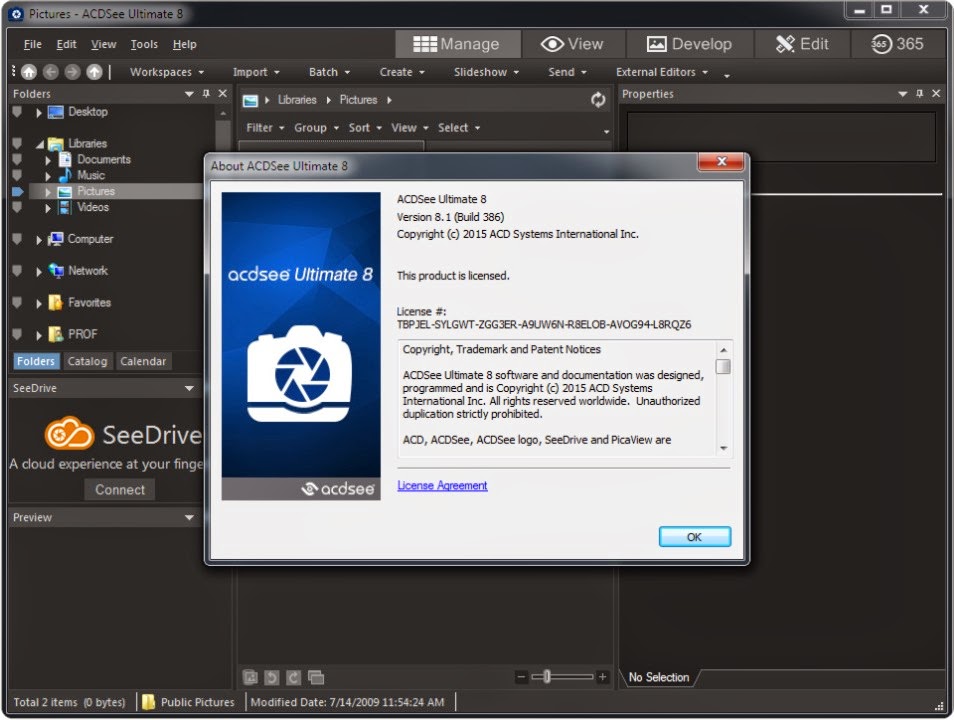Image resolution: width=954 pixels, height=720 pixels.
Task: Open the Workspaces dropdown menu
Action: pyautogui.click(x=166, y=72)
